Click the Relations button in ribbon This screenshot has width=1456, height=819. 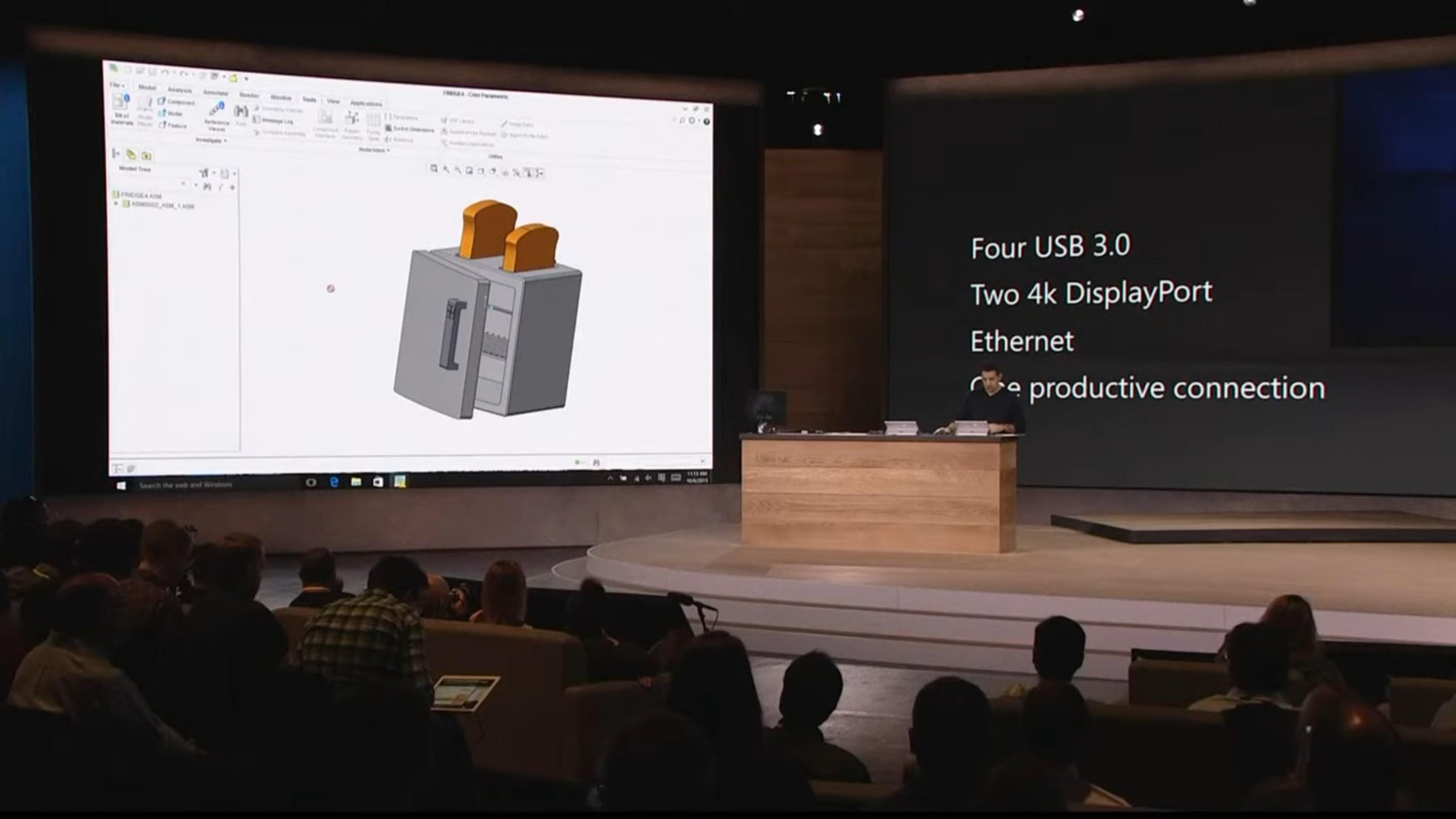400,140
